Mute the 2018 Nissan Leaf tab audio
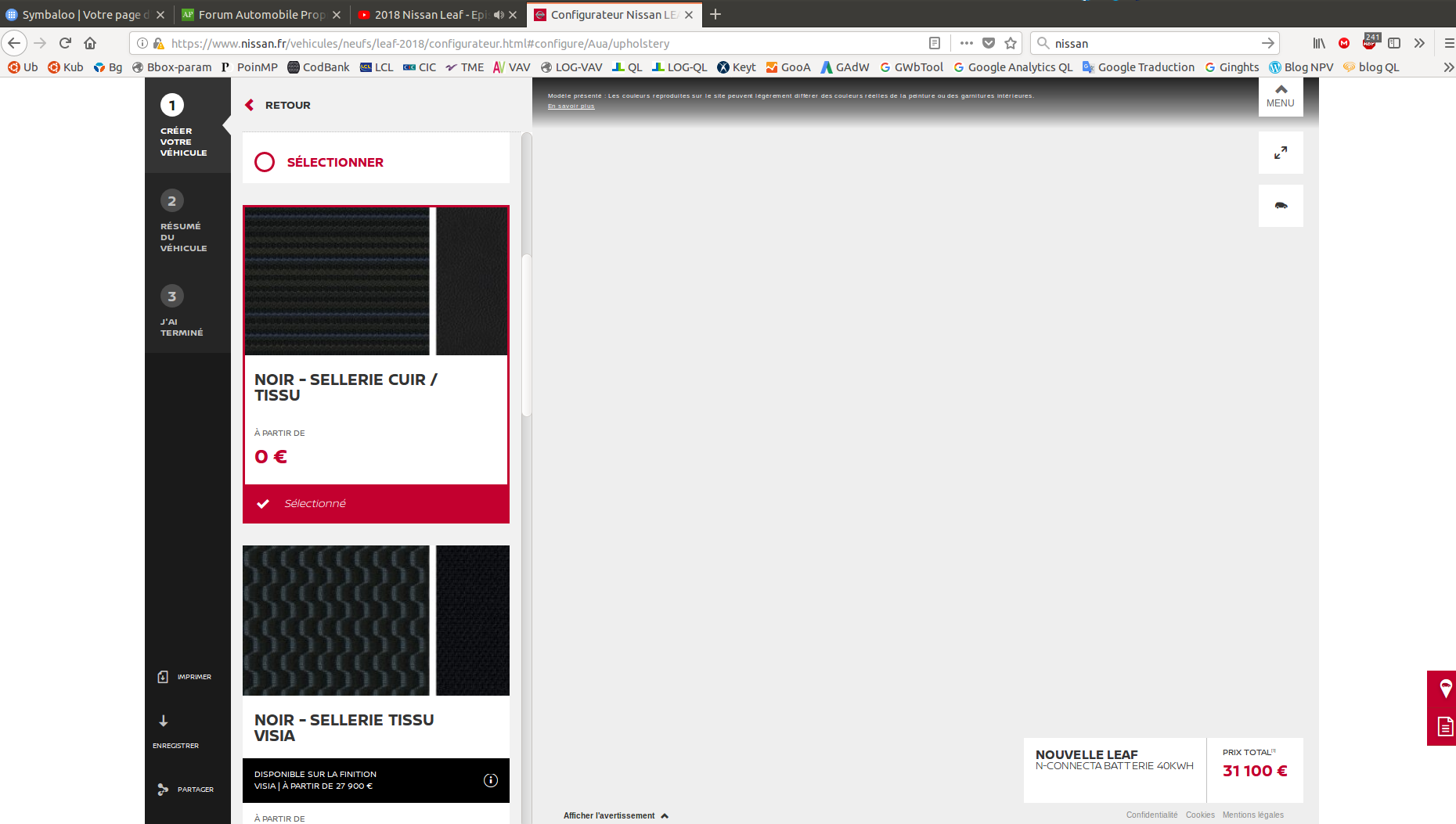1456x824 pixels. (499, 15)
